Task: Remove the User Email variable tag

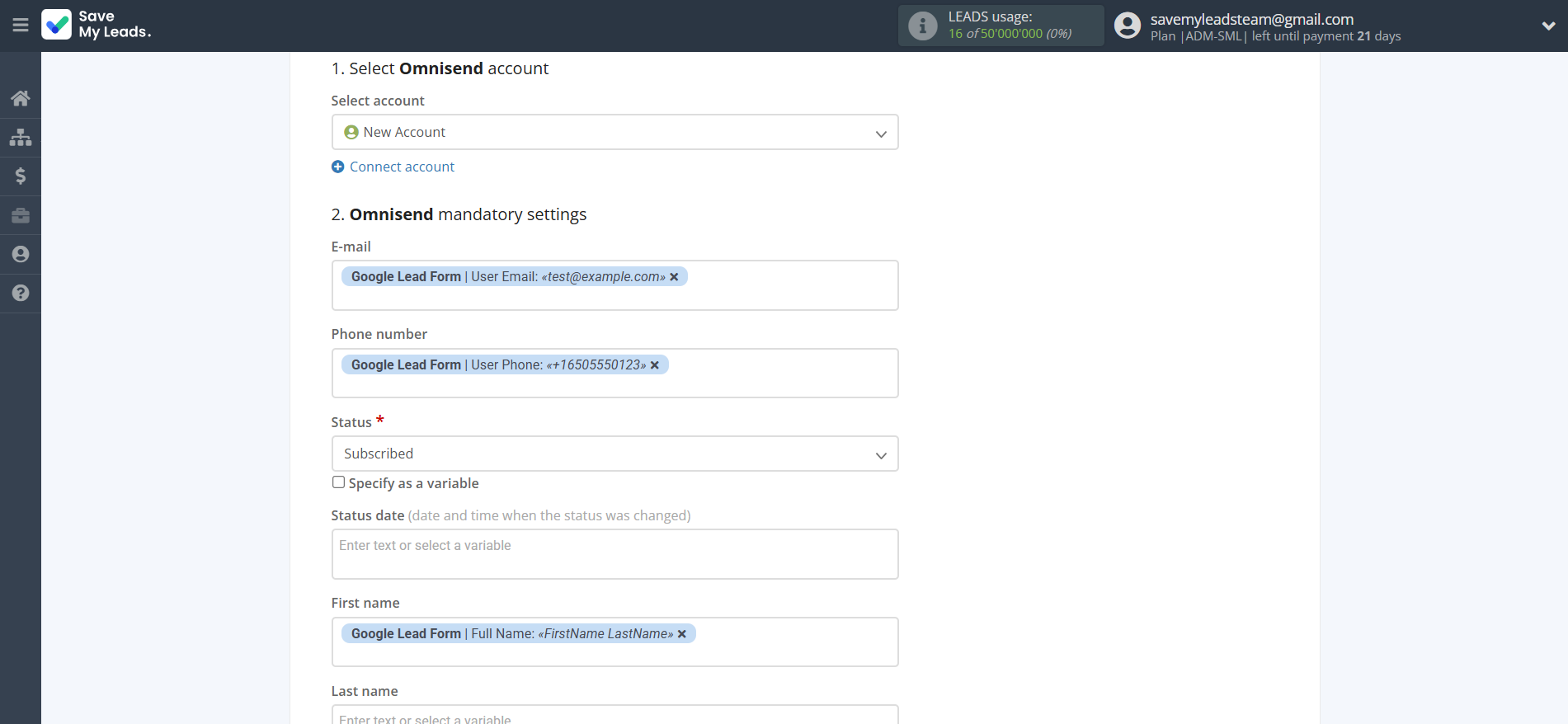Action: 674,277
